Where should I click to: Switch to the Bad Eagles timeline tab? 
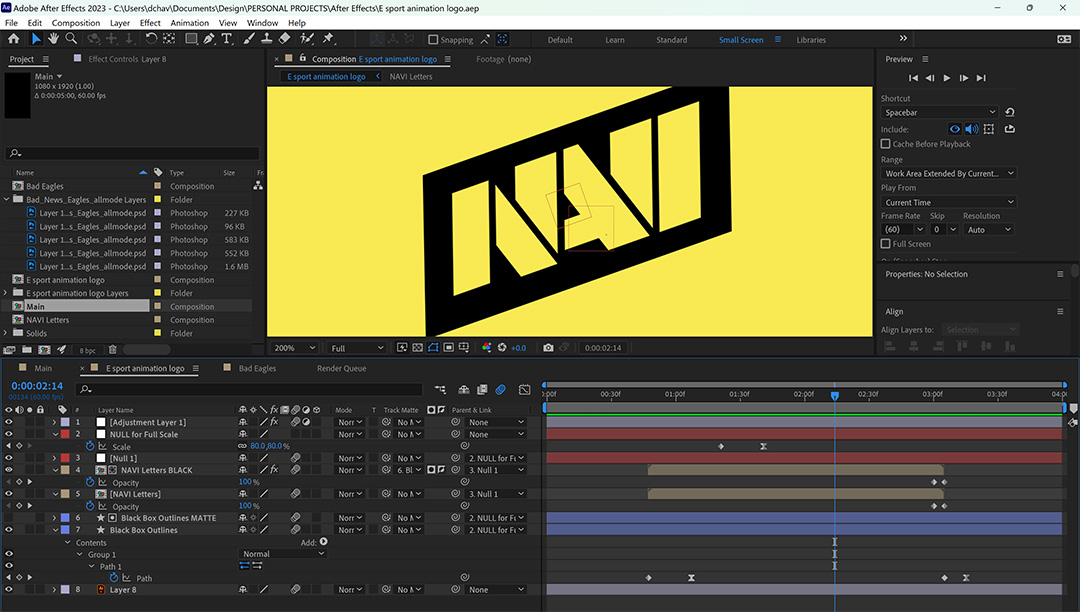257,368
